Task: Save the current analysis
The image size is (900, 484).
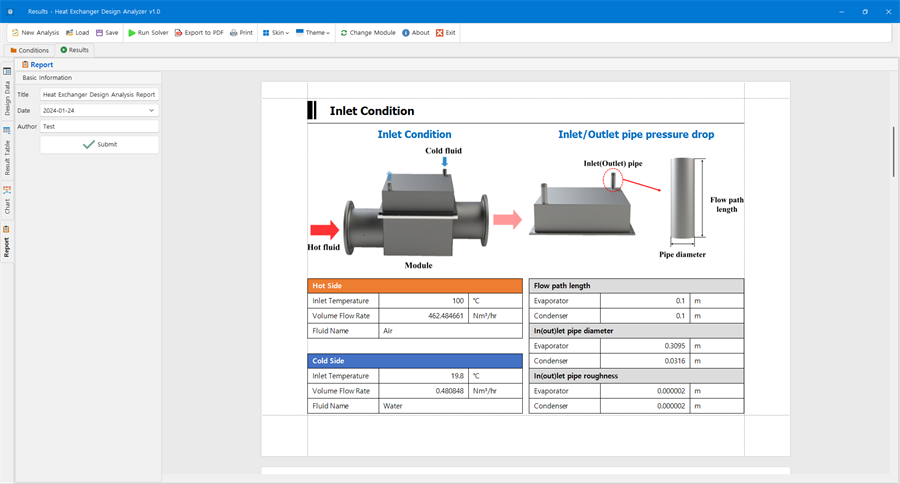Action: (107, 33)
